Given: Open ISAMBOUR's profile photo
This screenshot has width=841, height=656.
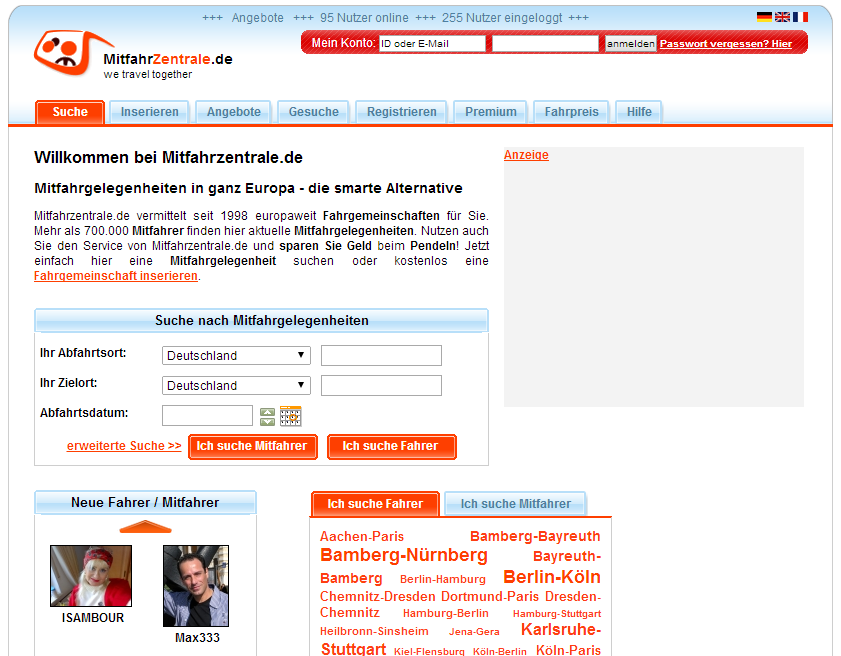Looking at the screenshot, I should (x=91, y=576).
